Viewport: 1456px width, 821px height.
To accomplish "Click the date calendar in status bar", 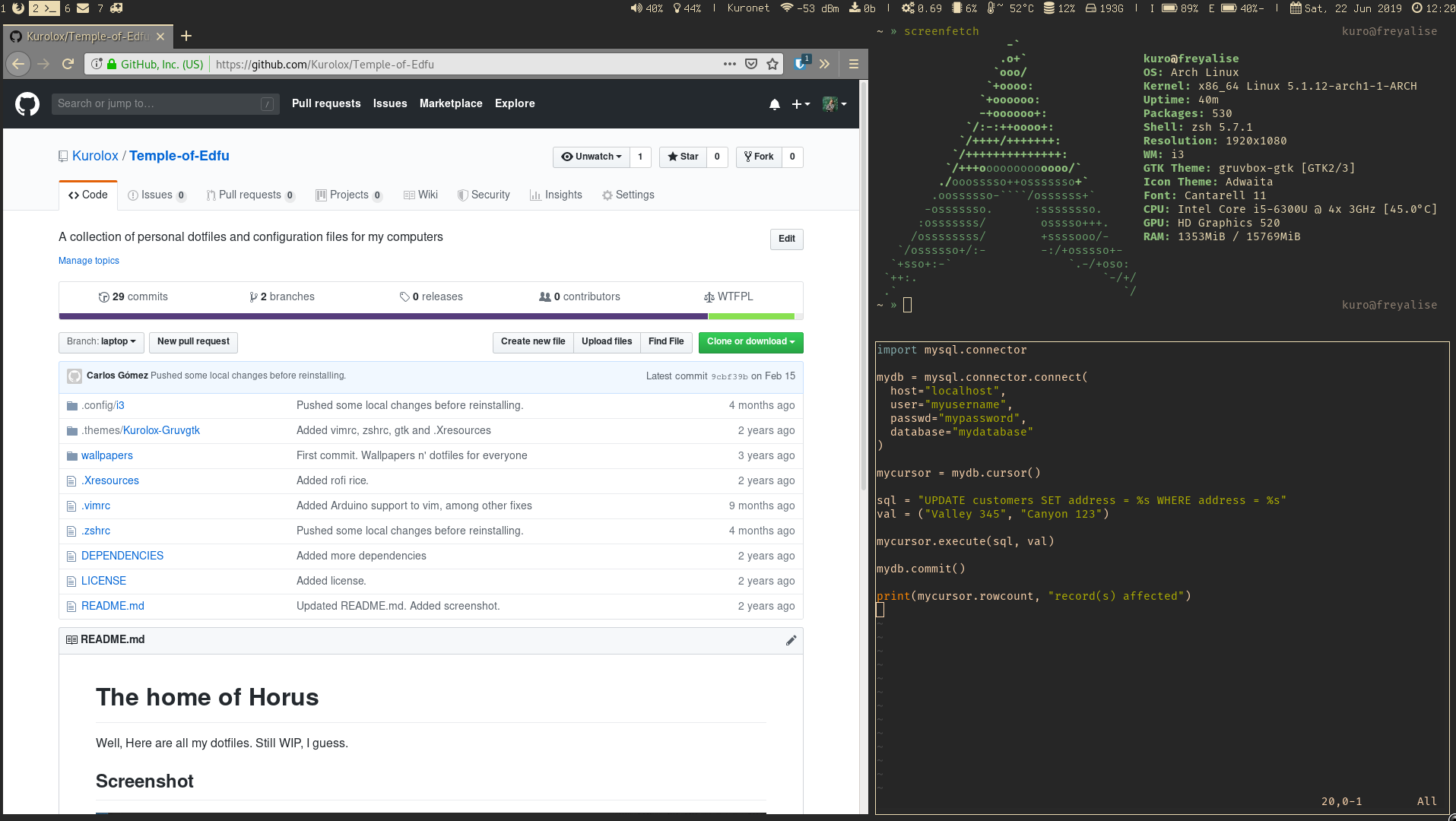I will (1346, 8).
